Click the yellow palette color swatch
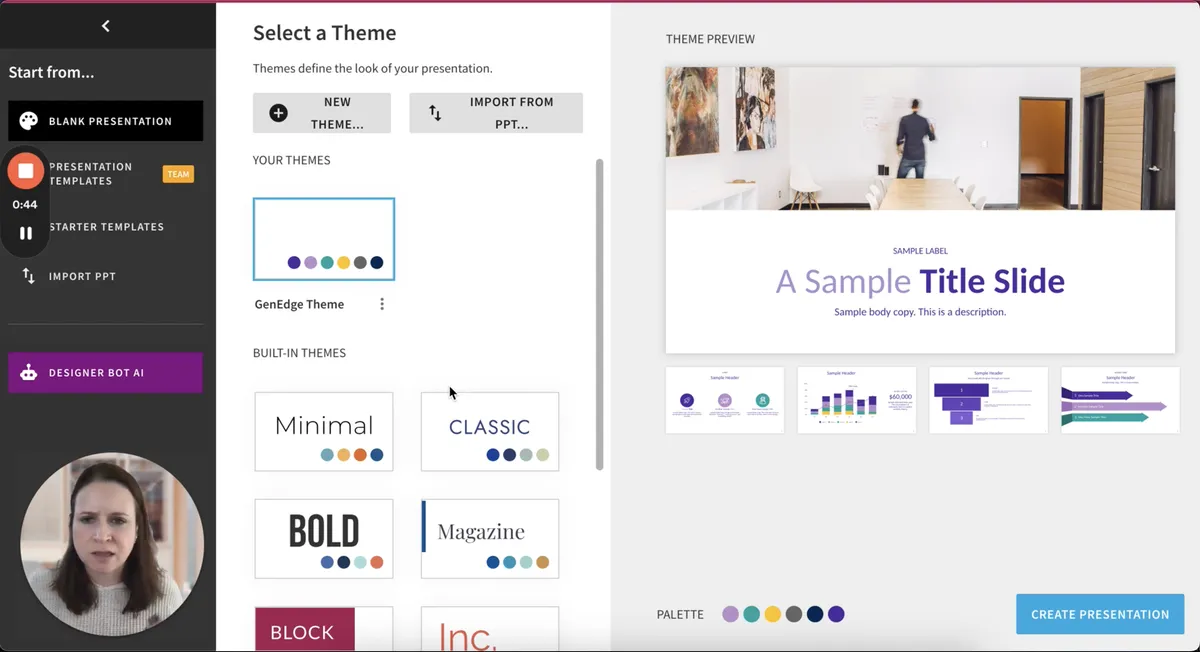This screenshot has height=652, width=1200. pos(772,614)
